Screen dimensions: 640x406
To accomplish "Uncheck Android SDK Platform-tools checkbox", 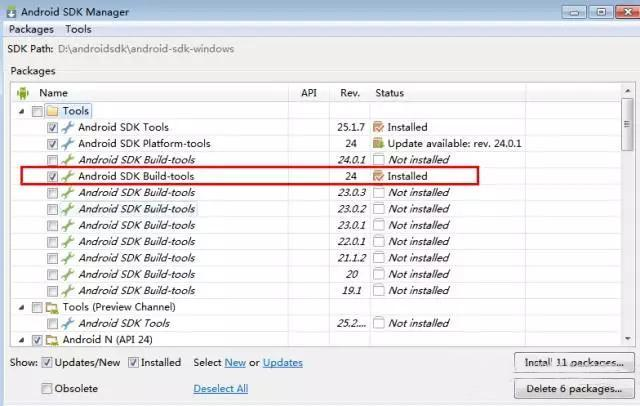I will tap(52, 144).
